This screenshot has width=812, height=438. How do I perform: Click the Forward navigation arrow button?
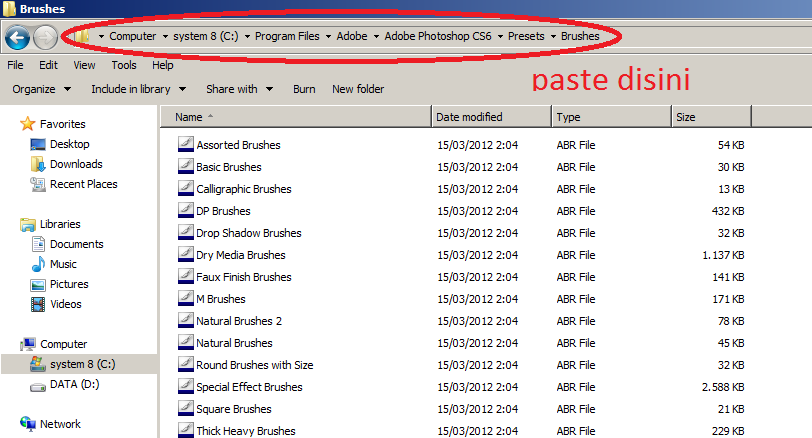(45, 37)
